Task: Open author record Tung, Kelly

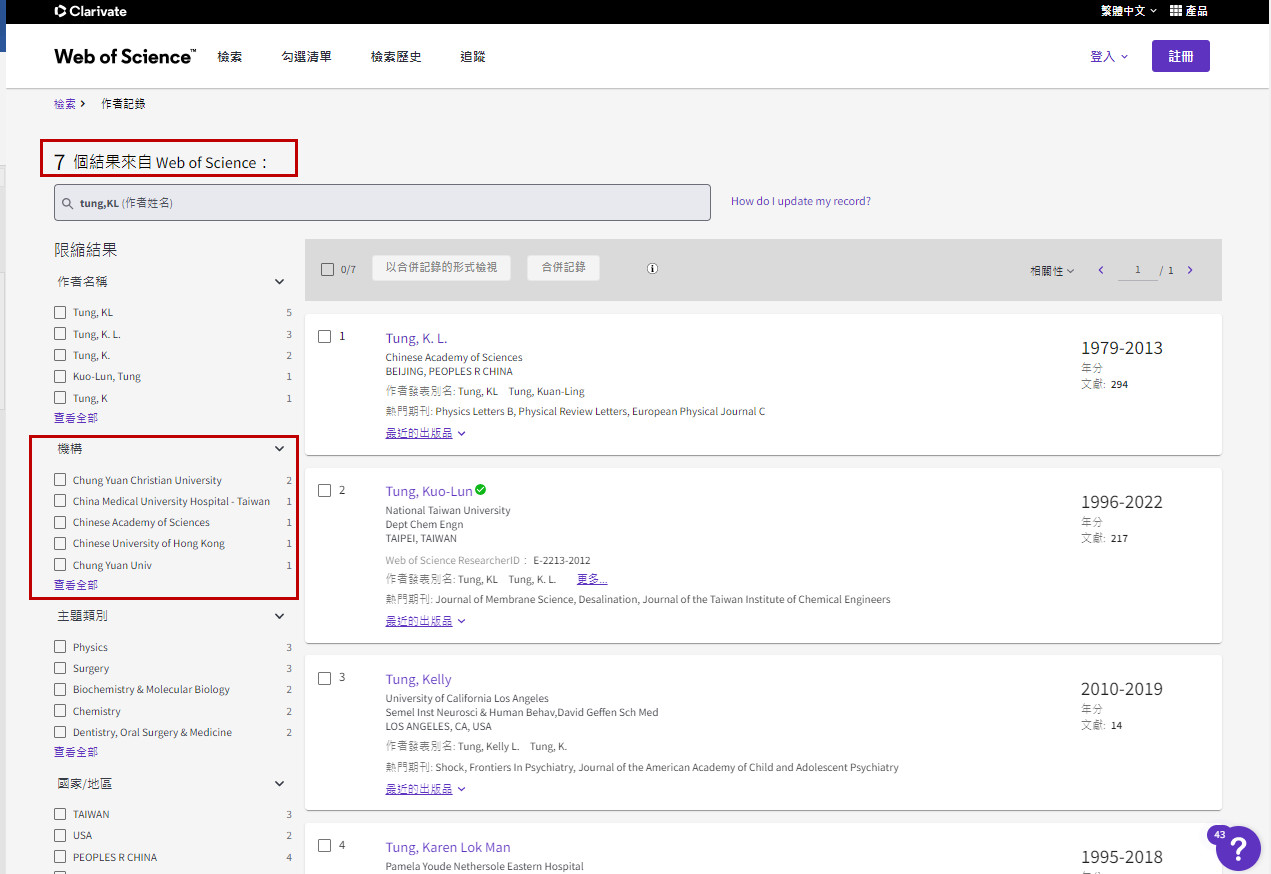Action: [419, 679]
